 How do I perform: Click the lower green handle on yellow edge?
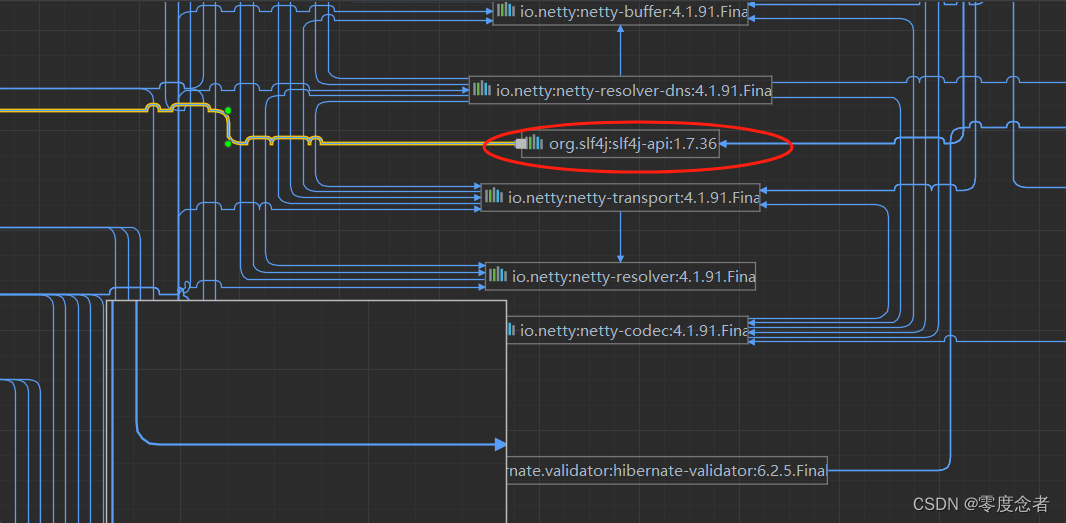click(228, 144)
